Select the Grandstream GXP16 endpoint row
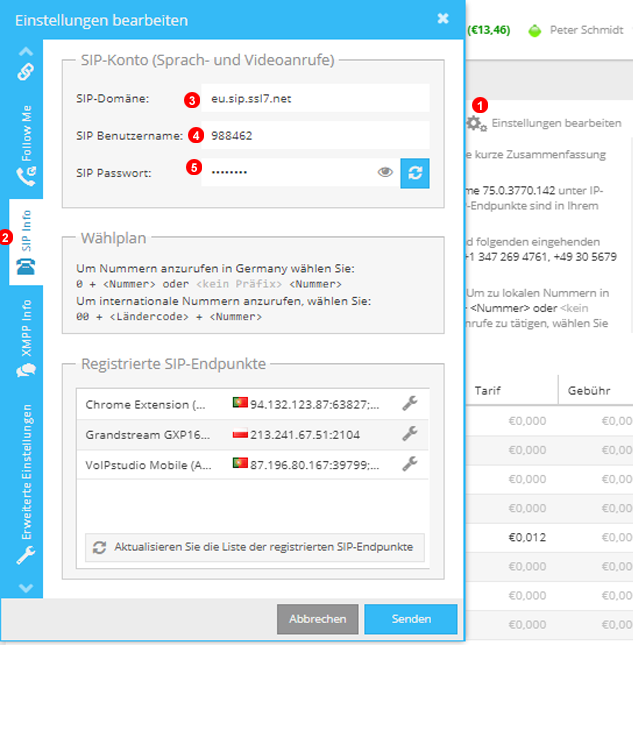The image size is (634, 743). click(253, 435)
